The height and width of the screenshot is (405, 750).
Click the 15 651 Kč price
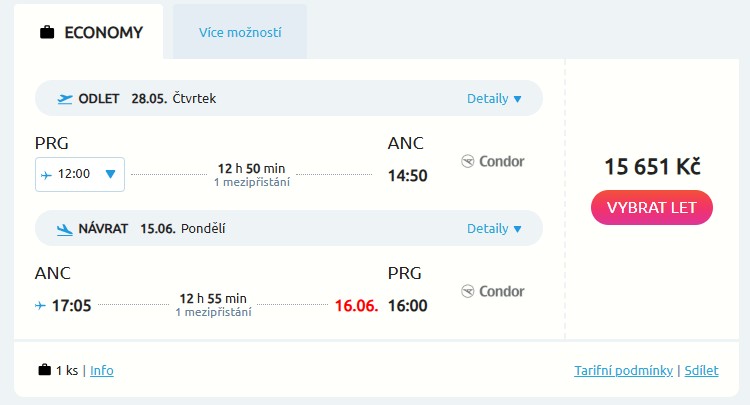652,167
